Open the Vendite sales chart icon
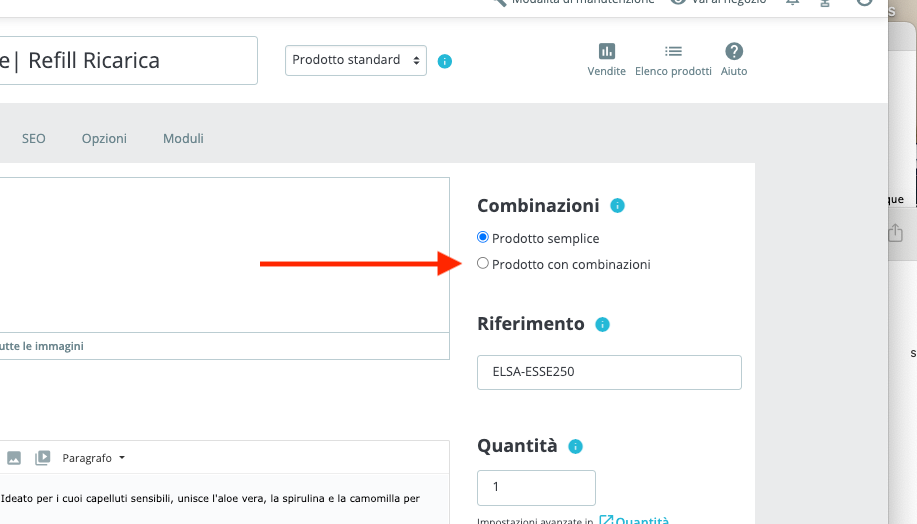Screen dimensions: 917x524 [606, 52]
